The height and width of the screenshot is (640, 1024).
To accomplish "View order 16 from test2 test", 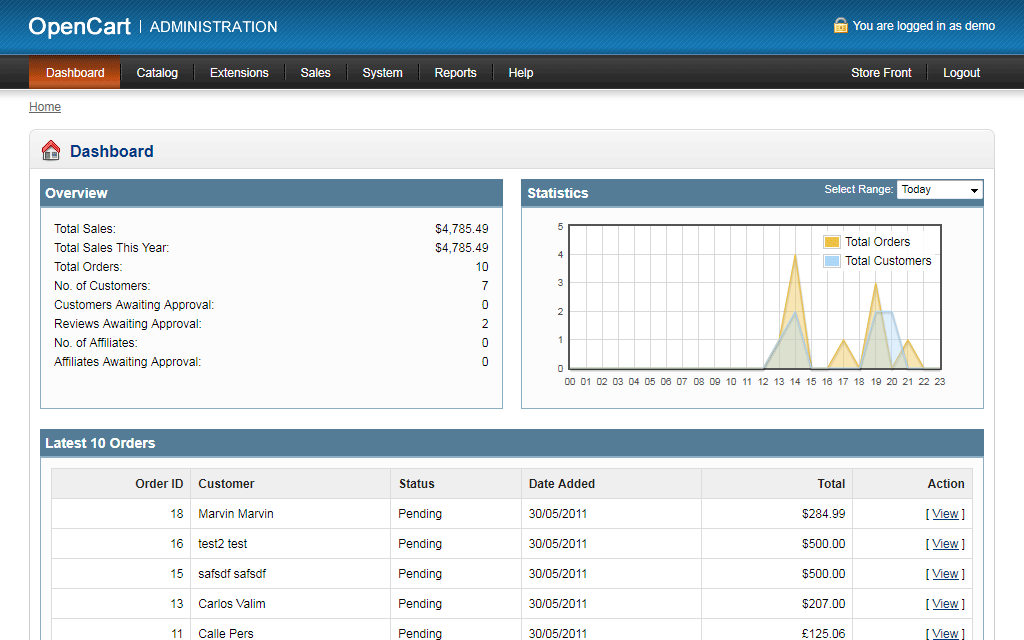I will click(x=945, y=544).
